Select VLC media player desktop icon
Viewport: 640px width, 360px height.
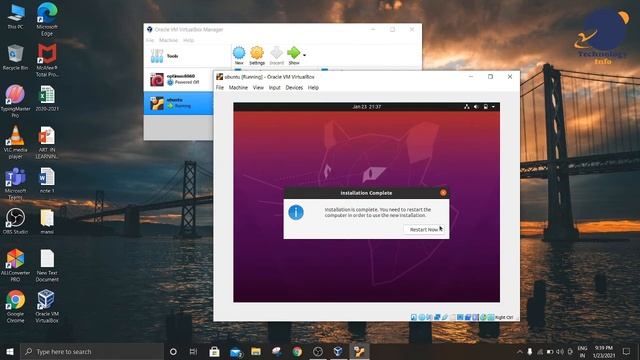[16, 142]
